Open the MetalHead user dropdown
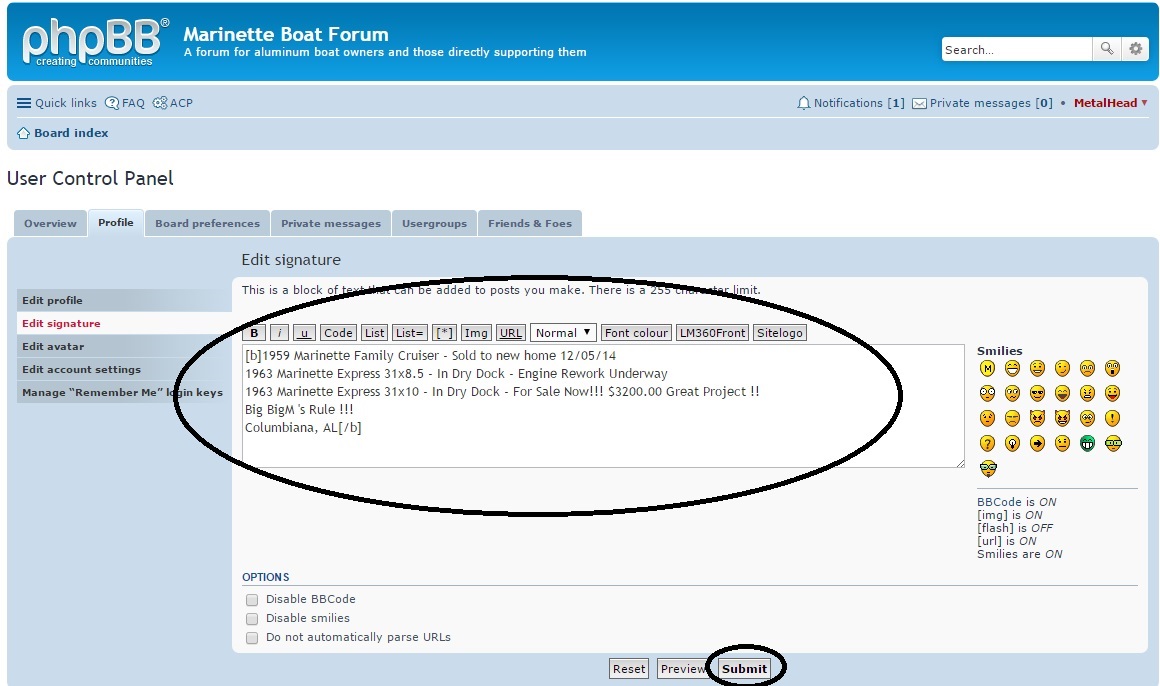1160x686 pixels. click(1110, 103)
